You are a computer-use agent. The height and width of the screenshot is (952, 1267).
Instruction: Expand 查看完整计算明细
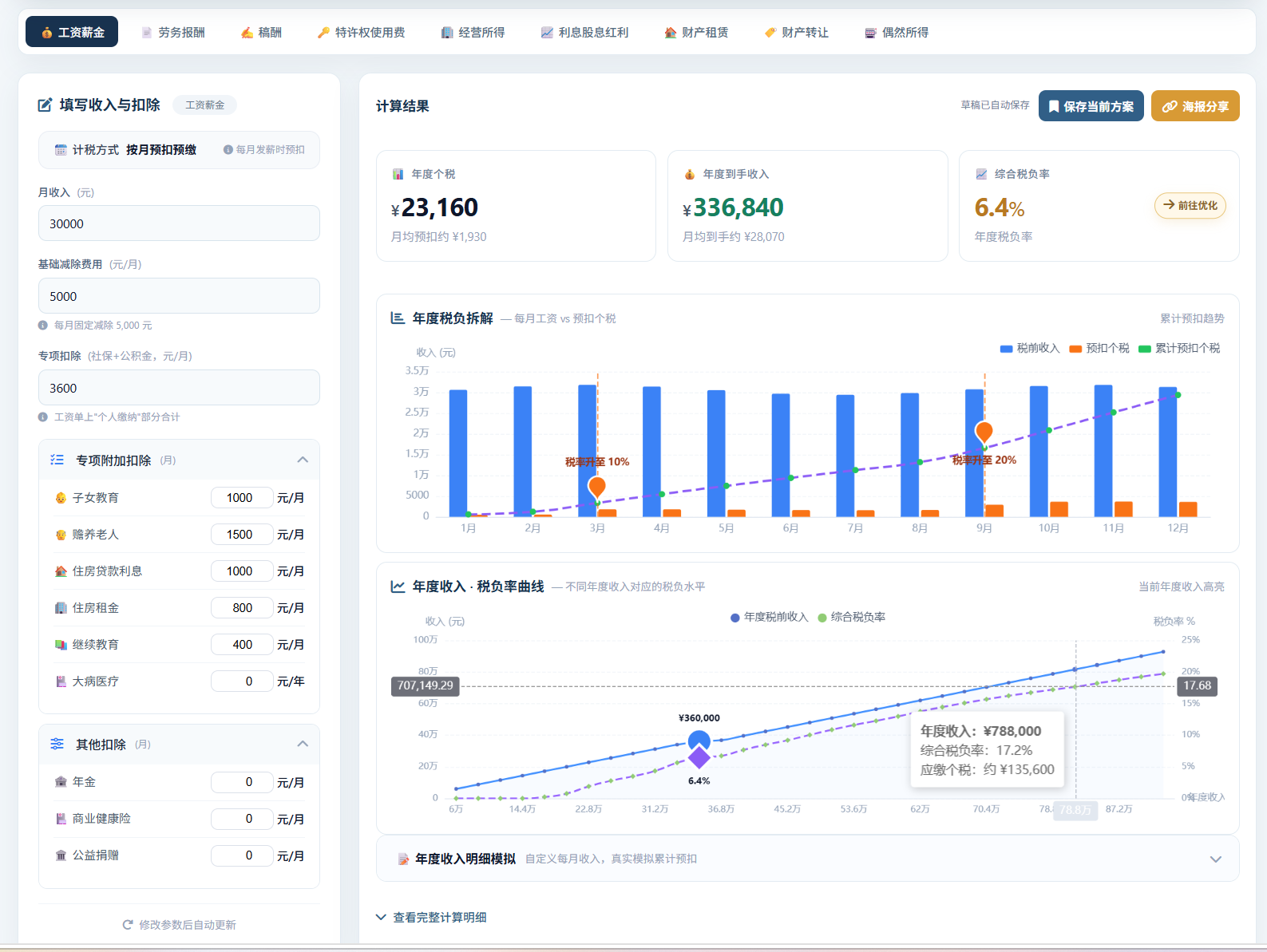(x=432, y=918)
